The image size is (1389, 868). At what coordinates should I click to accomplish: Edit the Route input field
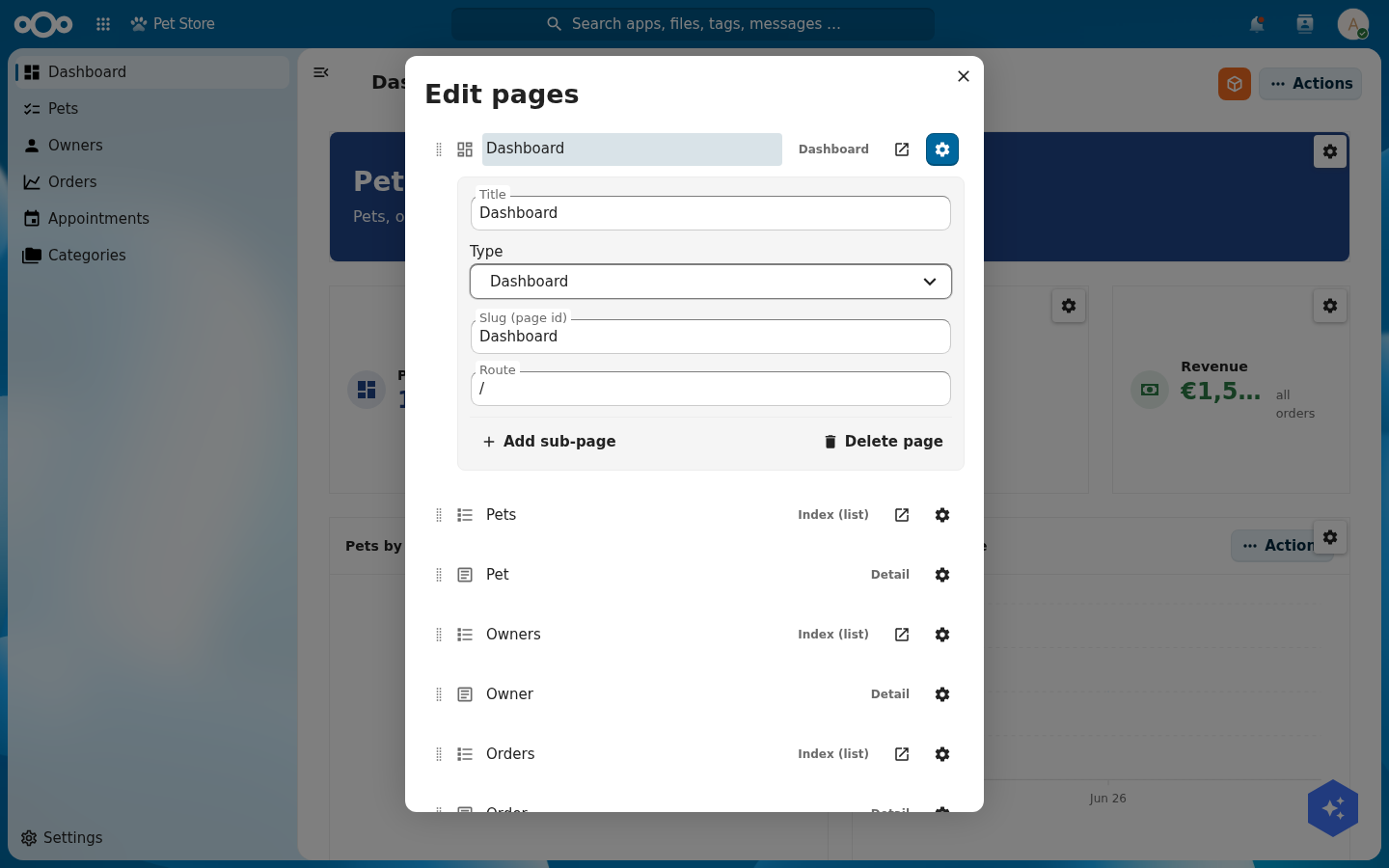point(711,389)
